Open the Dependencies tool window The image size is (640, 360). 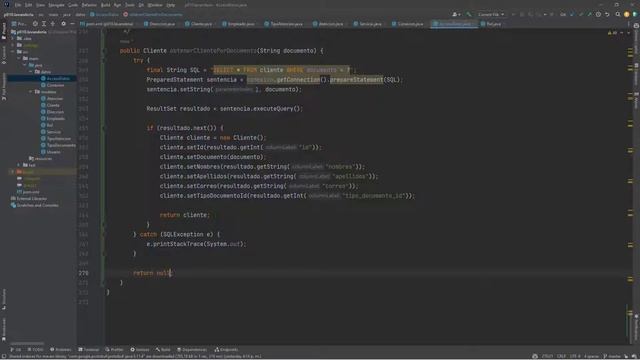click(x=192, y=349)
